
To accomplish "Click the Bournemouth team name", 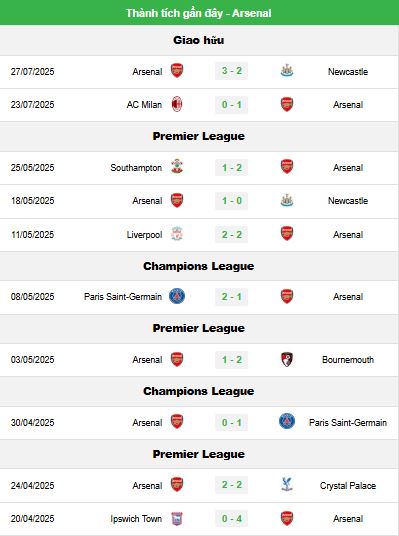I will click(x=348, y=360).
